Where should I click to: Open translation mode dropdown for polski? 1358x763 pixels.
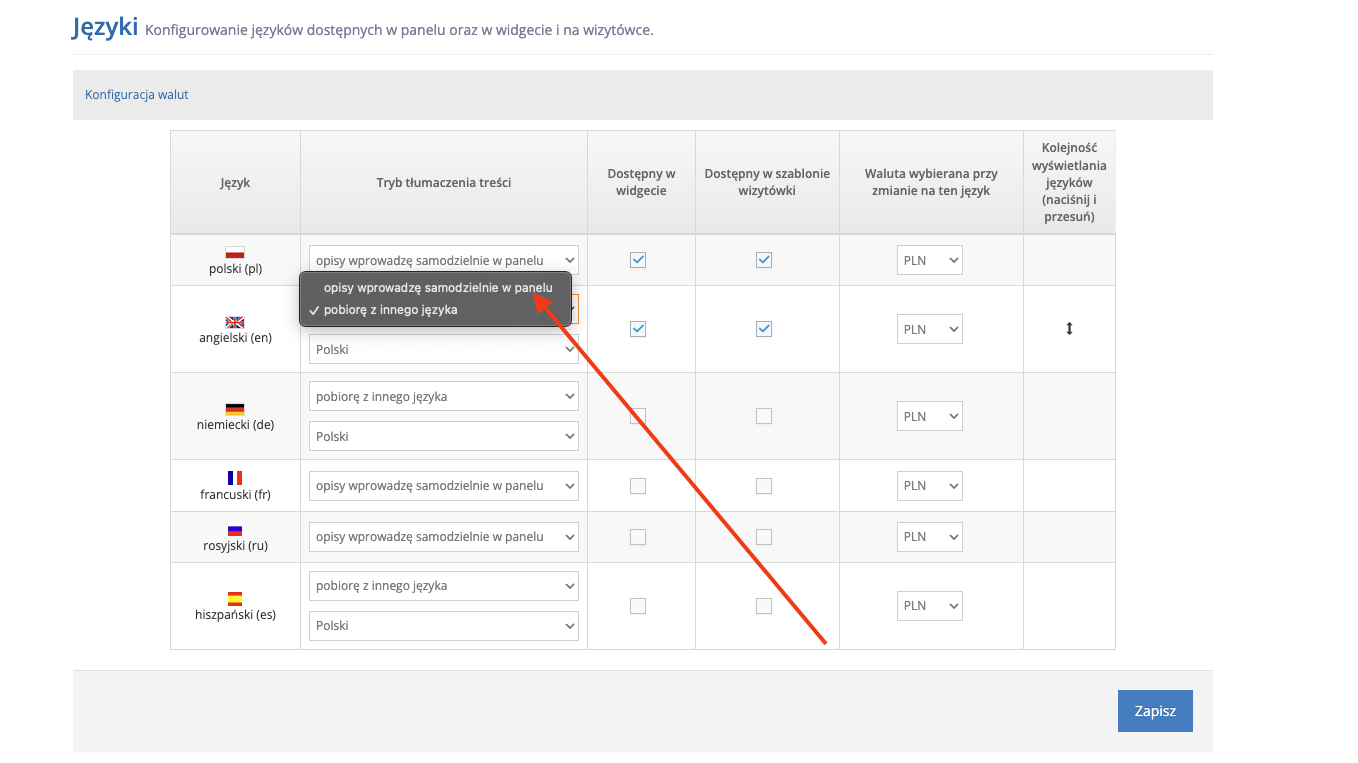point(444,260)
